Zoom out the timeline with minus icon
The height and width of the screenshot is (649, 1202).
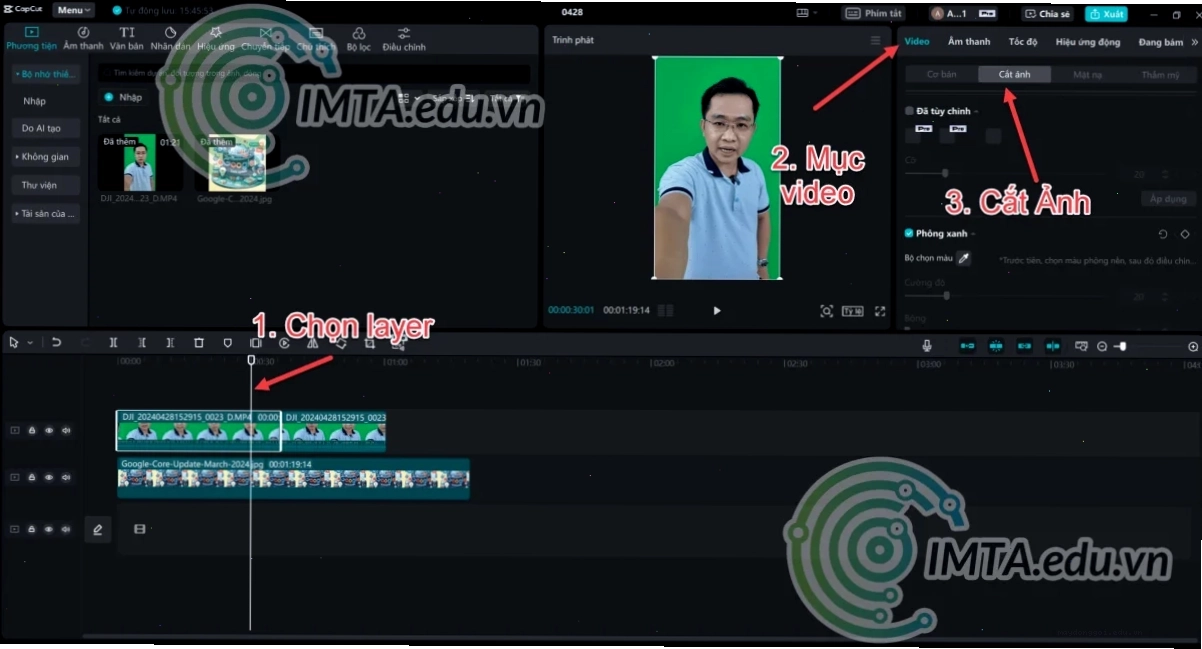point(1102,346)
